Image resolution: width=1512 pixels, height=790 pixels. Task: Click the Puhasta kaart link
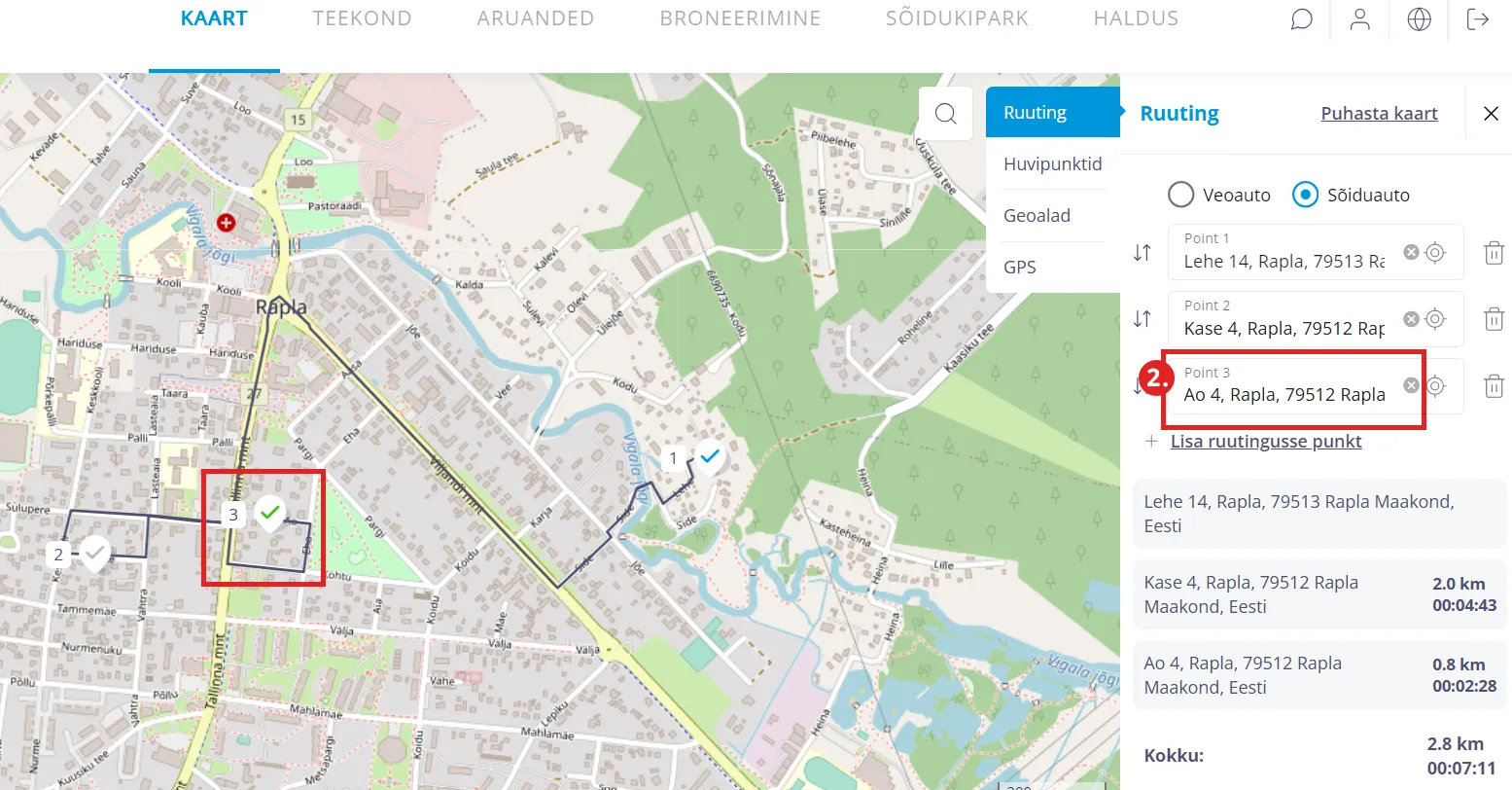(x=1379, y=114)
